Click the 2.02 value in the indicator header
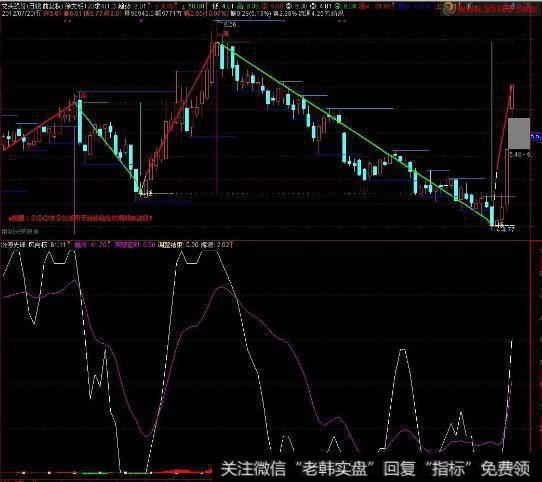 (223, 245)
